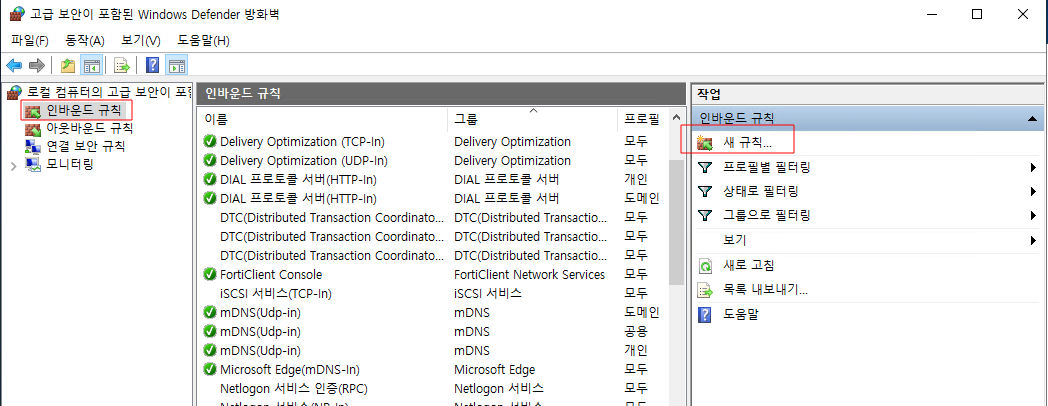Image resolution: width=1048 pixels, height=406 pixels.
Task: Click Netlogon 서비스 group cell
Action: click(499, 388)
